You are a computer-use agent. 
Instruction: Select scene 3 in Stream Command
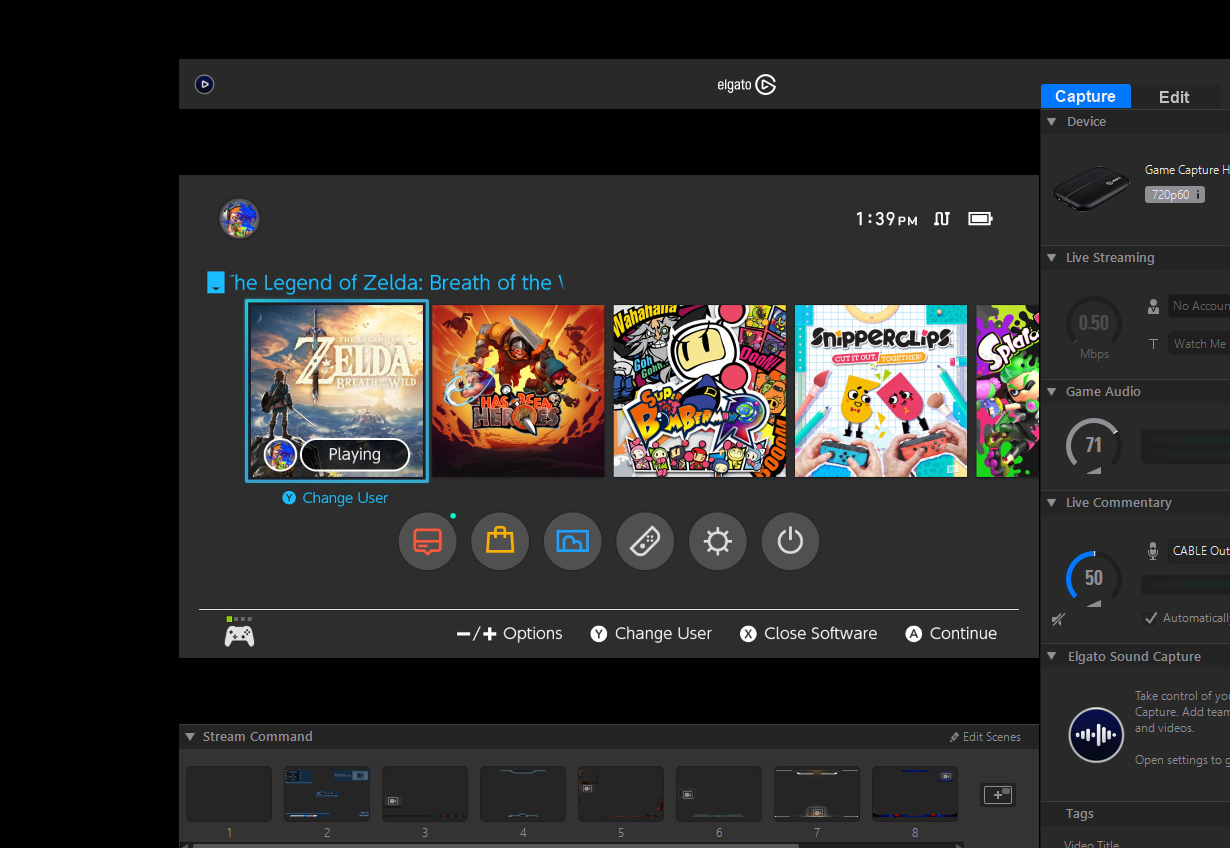tap(425, 794)
